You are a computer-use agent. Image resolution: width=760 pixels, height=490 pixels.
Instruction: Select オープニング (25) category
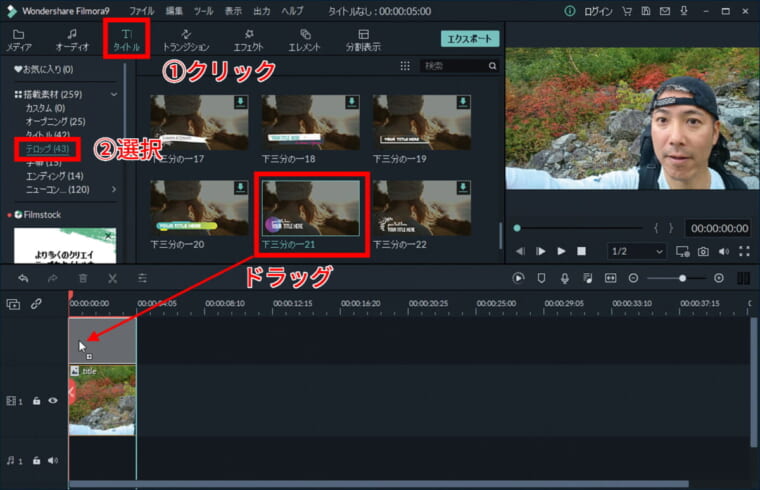[55, 121]
